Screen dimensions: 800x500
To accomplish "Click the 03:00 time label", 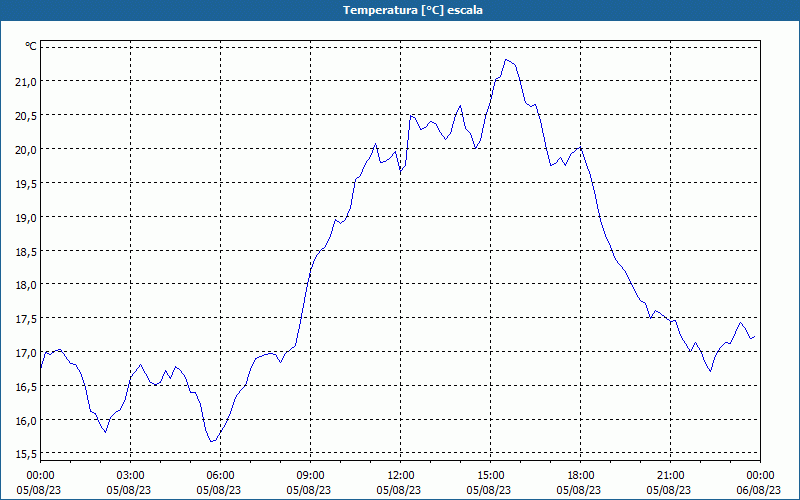I will (x=131, y=476).
